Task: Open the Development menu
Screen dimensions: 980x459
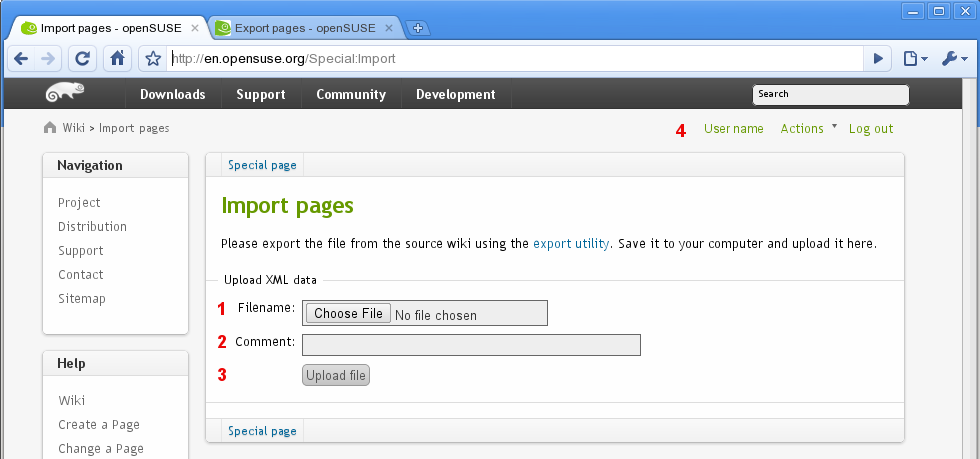Action: pyautogui.click(x=456, y=94)
